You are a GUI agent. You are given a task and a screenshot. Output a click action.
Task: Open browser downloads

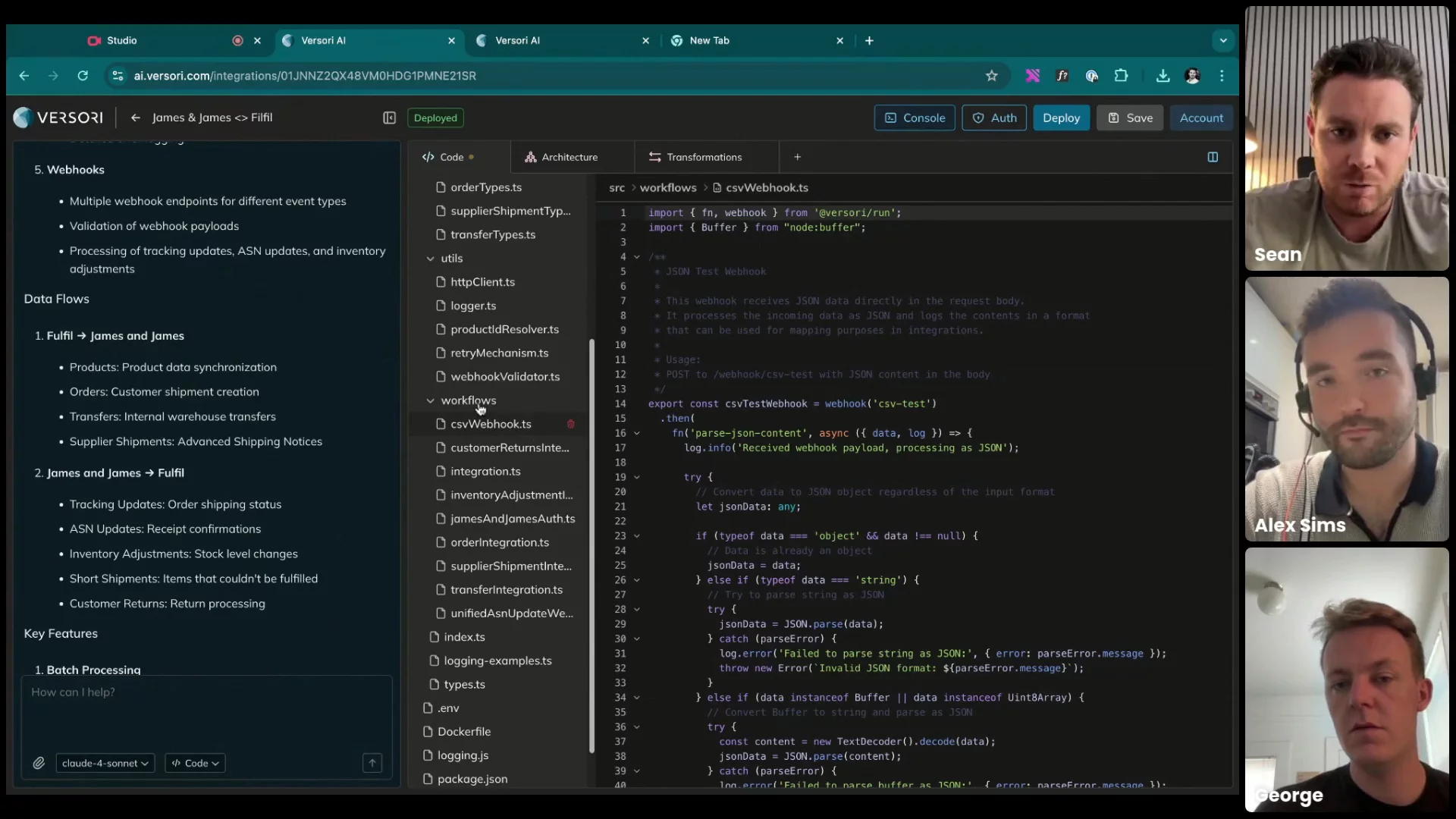pos(1163,76)
